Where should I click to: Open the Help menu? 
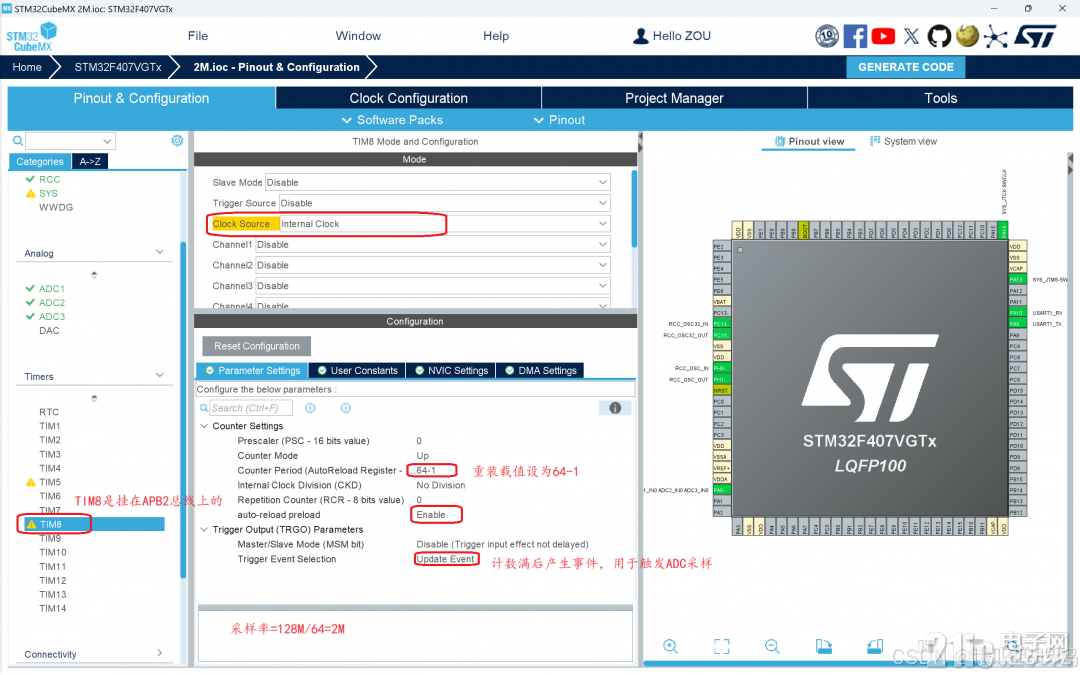(x=496, y=36)
